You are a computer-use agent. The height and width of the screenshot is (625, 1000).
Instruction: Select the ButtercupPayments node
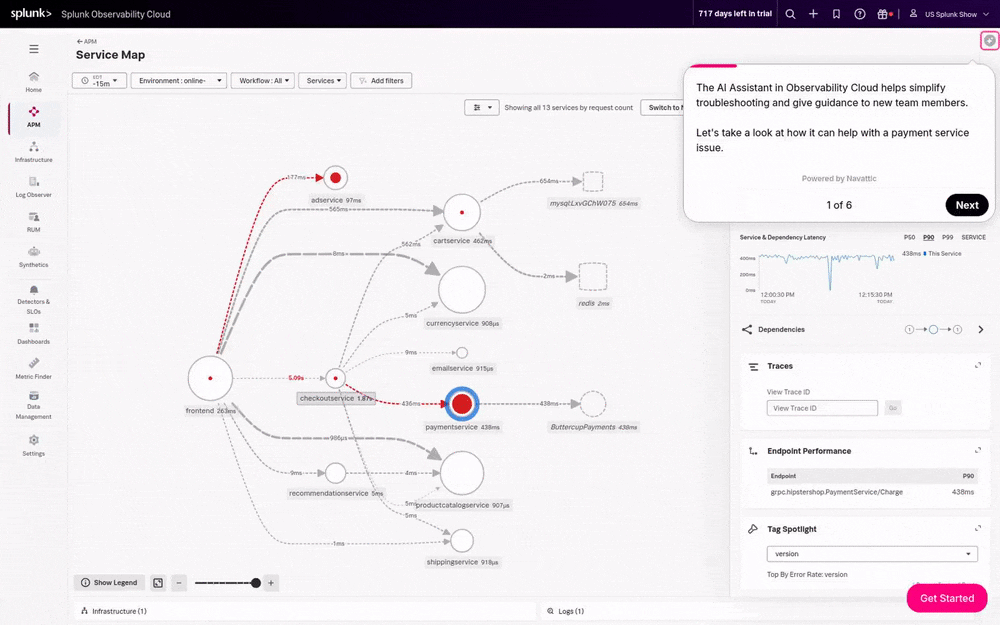pyautogui.click(x=593, y=404)
